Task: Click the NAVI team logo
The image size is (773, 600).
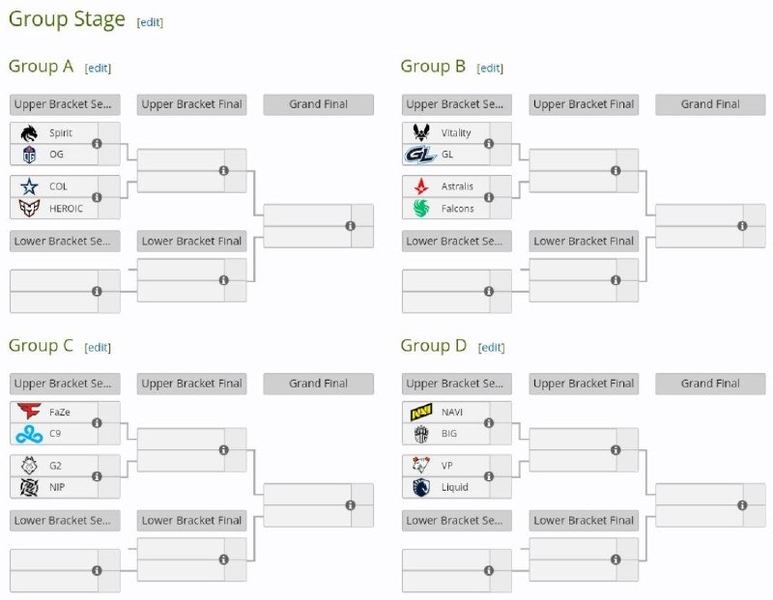Action: tap(420, 412)
